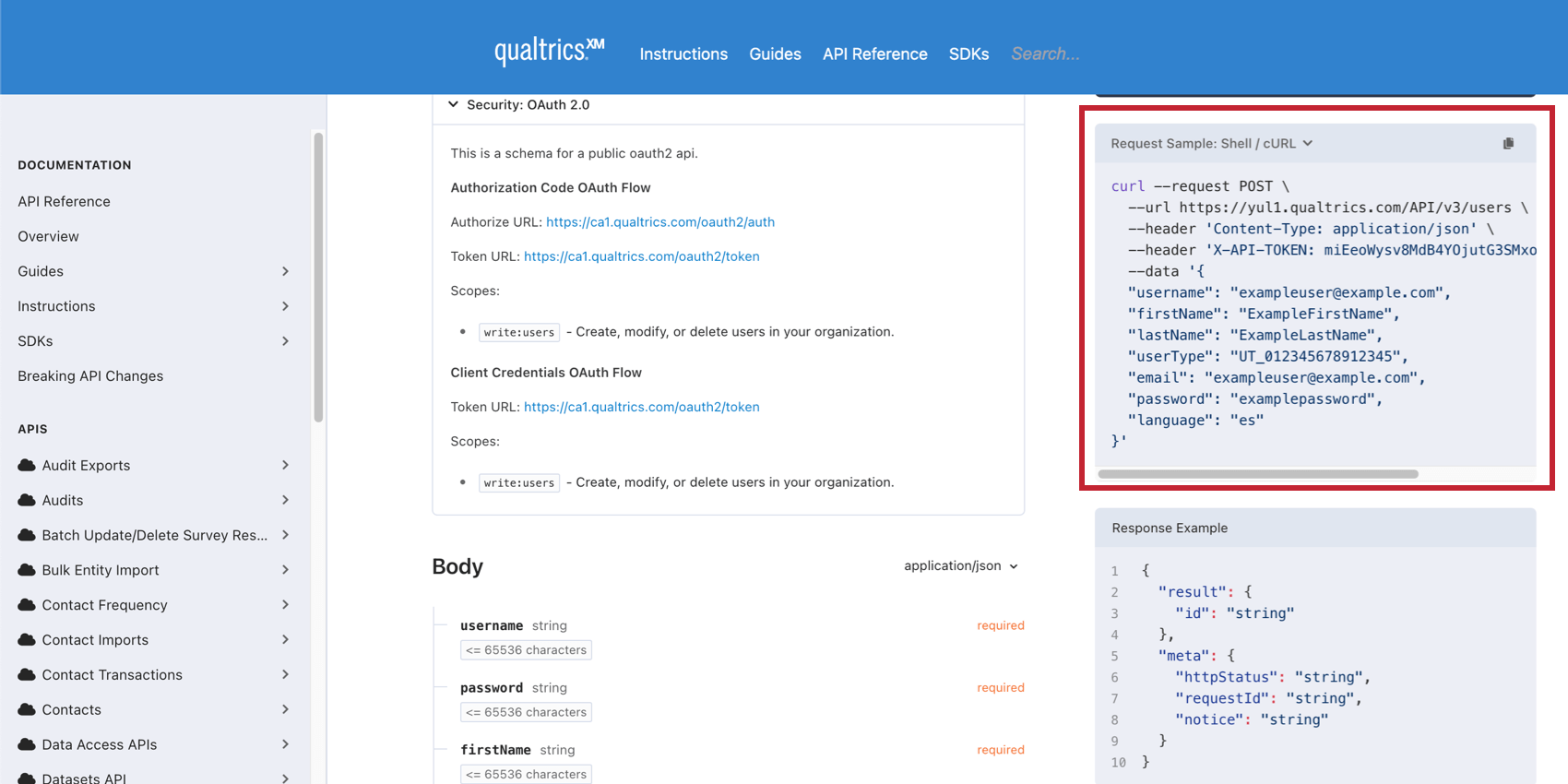Collapse the Security: OAuth 2.0 section
The height and width of the screenshot is (784, 1568).
pyautogui.click(x=453, y=104)
